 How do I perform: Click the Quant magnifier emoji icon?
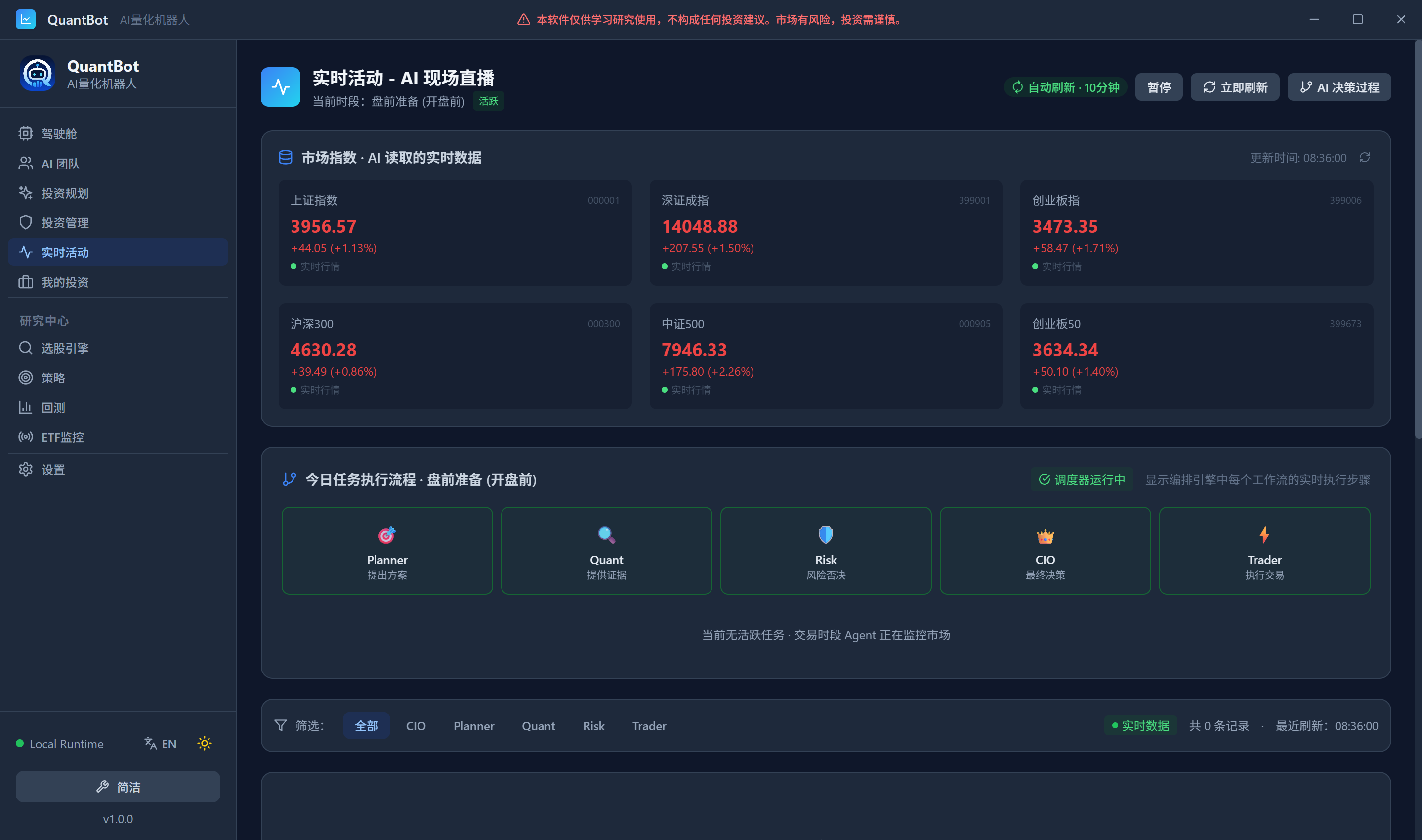coord(607,534)
